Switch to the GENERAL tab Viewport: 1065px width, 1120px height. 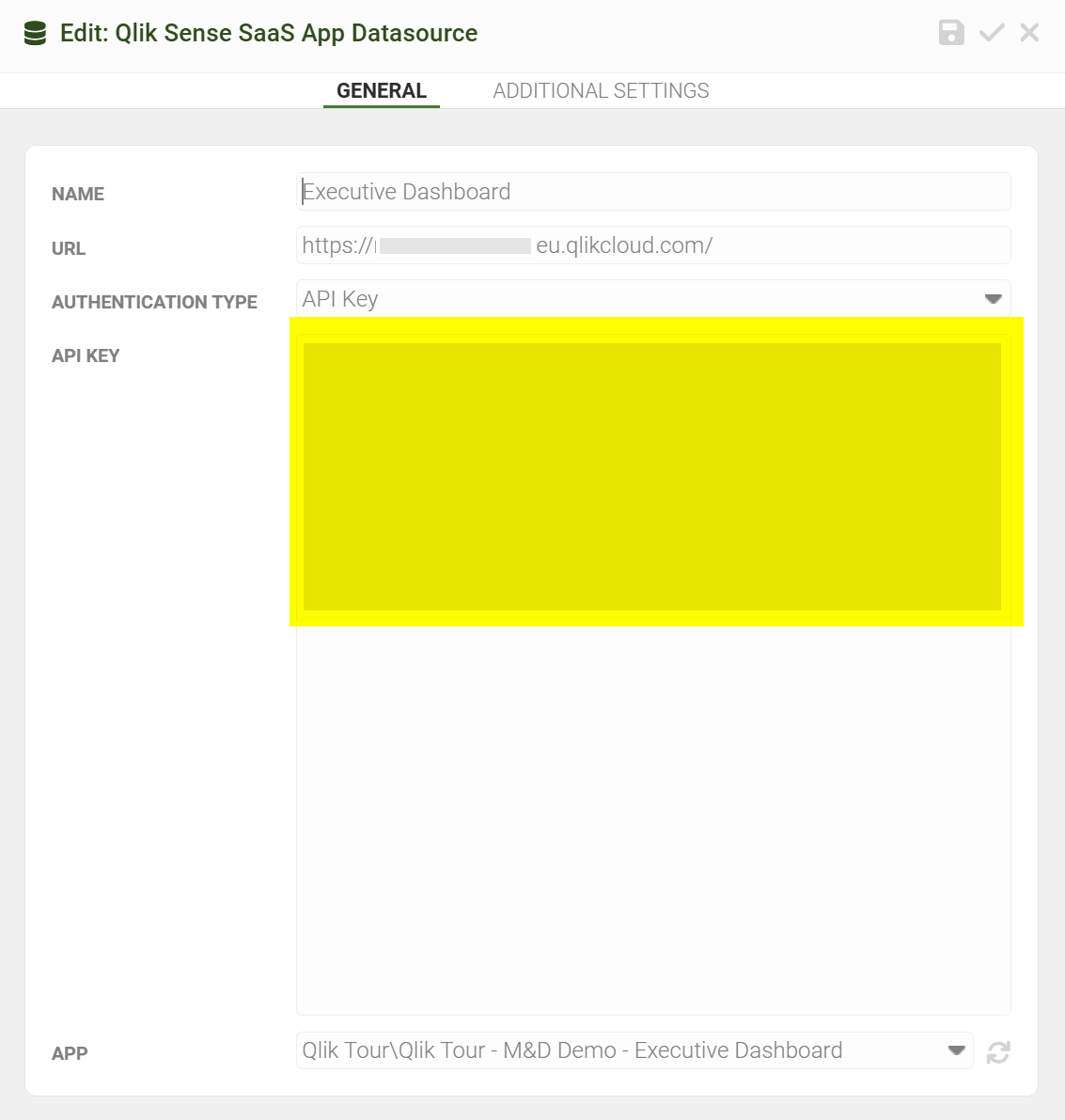[x=381, y=91]
